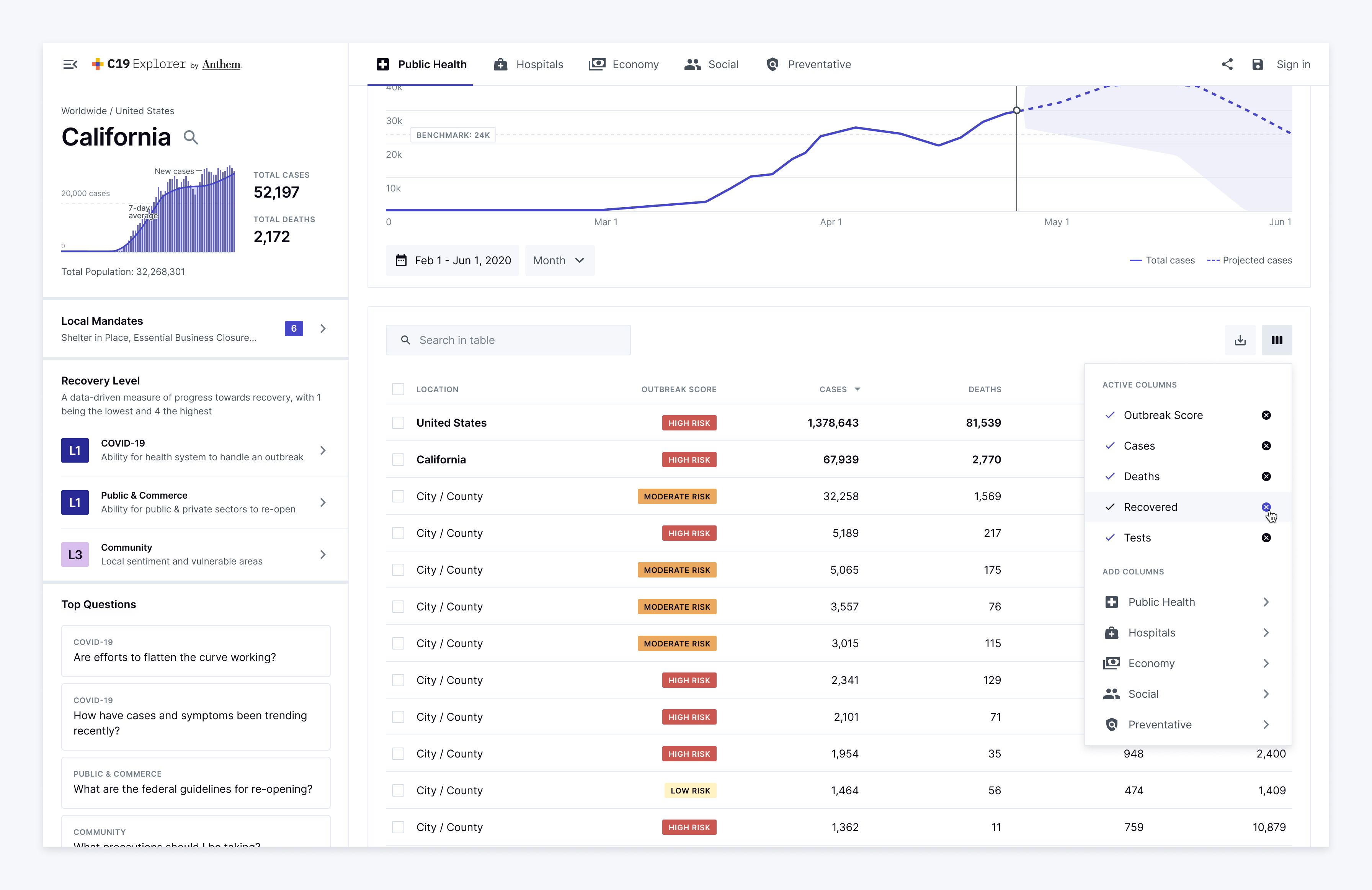The image size is (1372, 890).
Task: Remove the Outbreak Score column
Action: pos(1266,415)
